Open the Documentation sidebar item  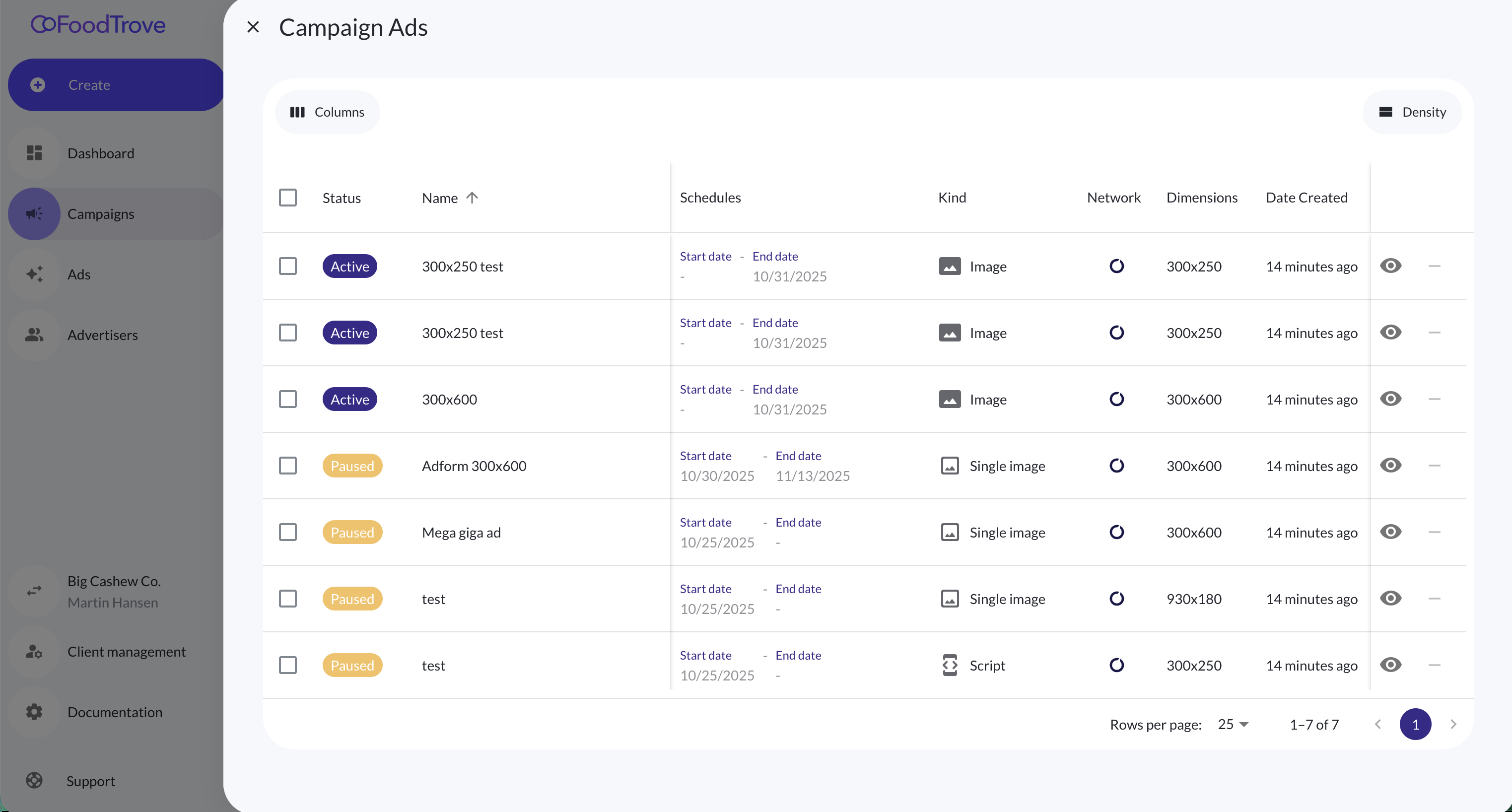[x=115, y=712]
